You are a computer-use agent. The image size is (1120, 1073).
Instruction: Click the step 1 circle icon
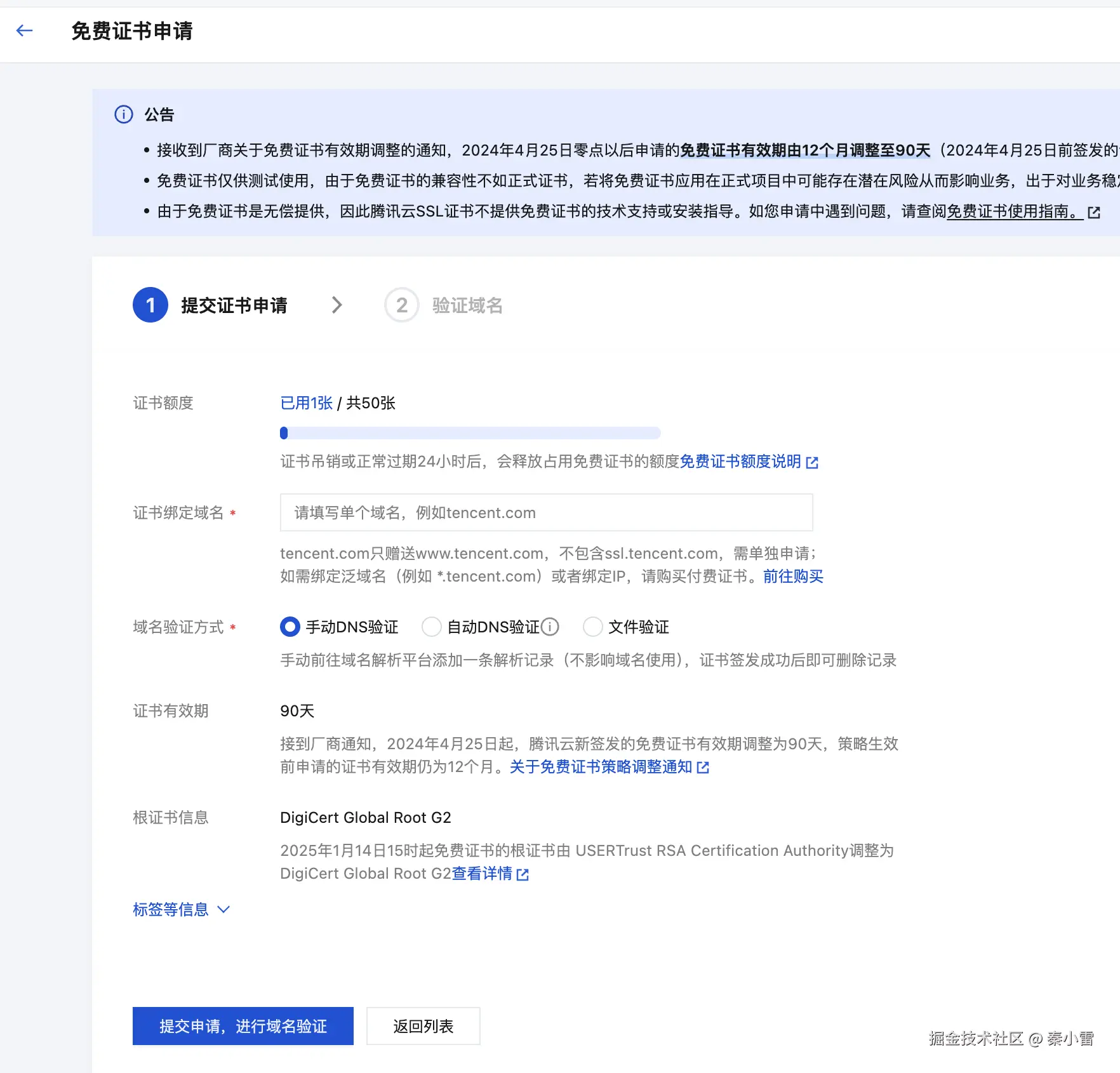150,305
